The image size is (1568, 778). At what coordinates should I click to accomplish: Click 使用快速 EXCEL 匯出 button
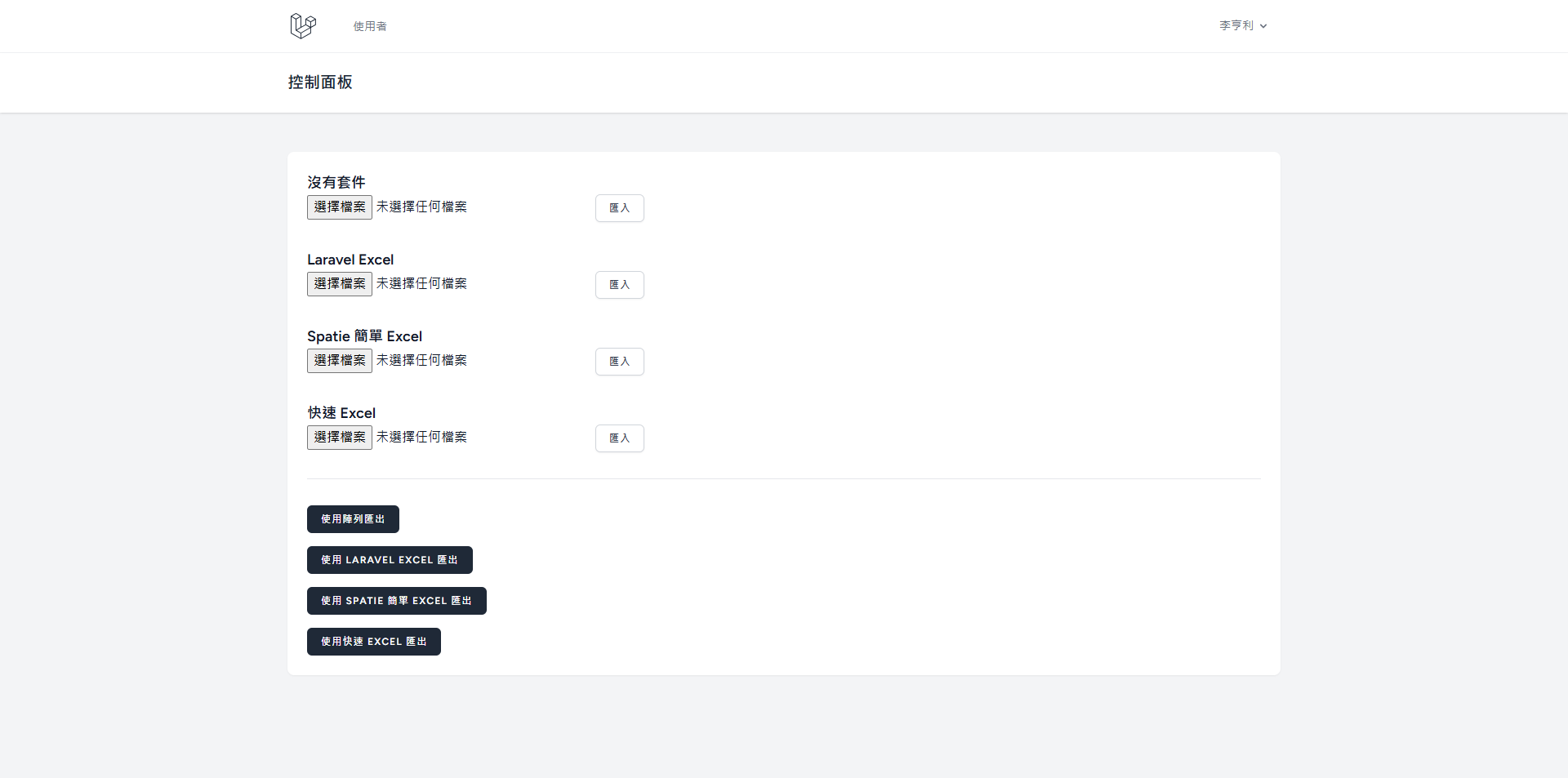pos(374,642)
